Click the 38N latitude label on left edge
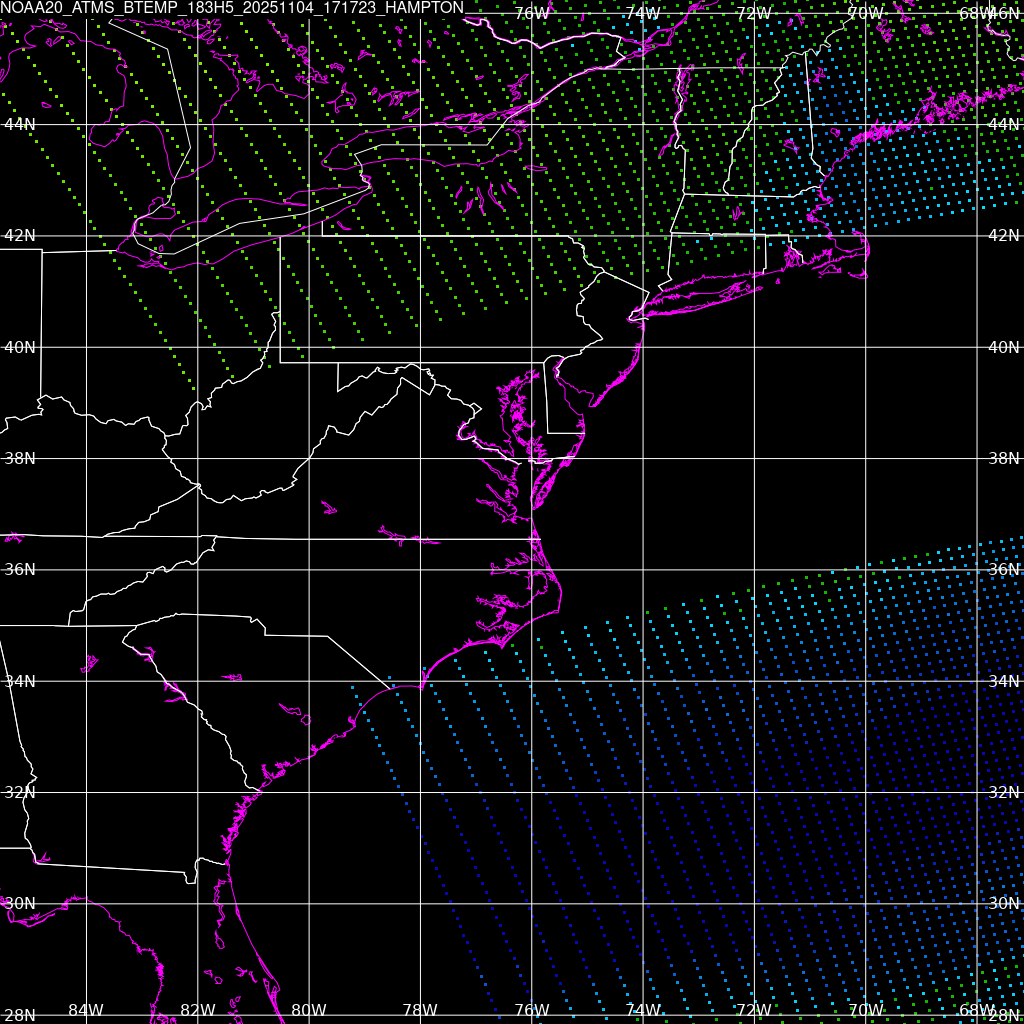This screenshot has height=1024, width=1024. coord(20,458)
